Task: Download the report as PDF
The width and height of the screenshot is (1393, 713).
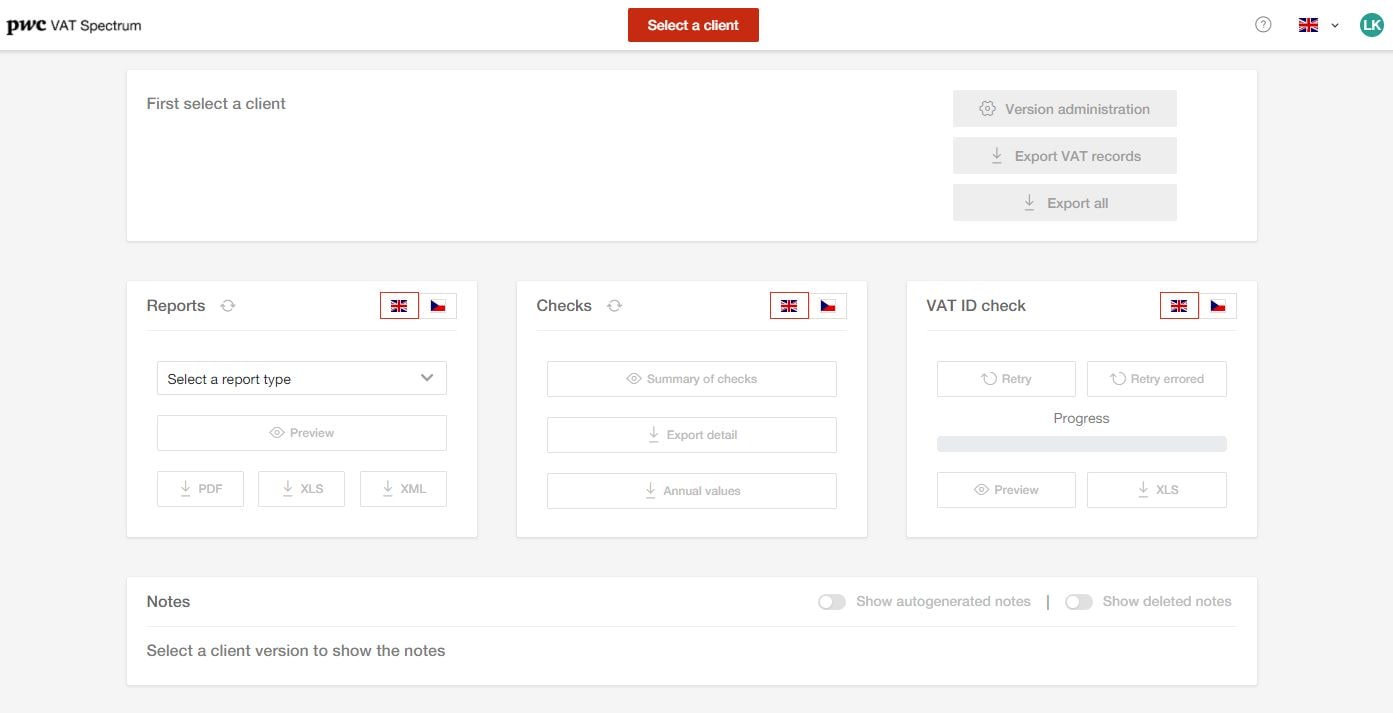Action: click(x=200, y=489)
